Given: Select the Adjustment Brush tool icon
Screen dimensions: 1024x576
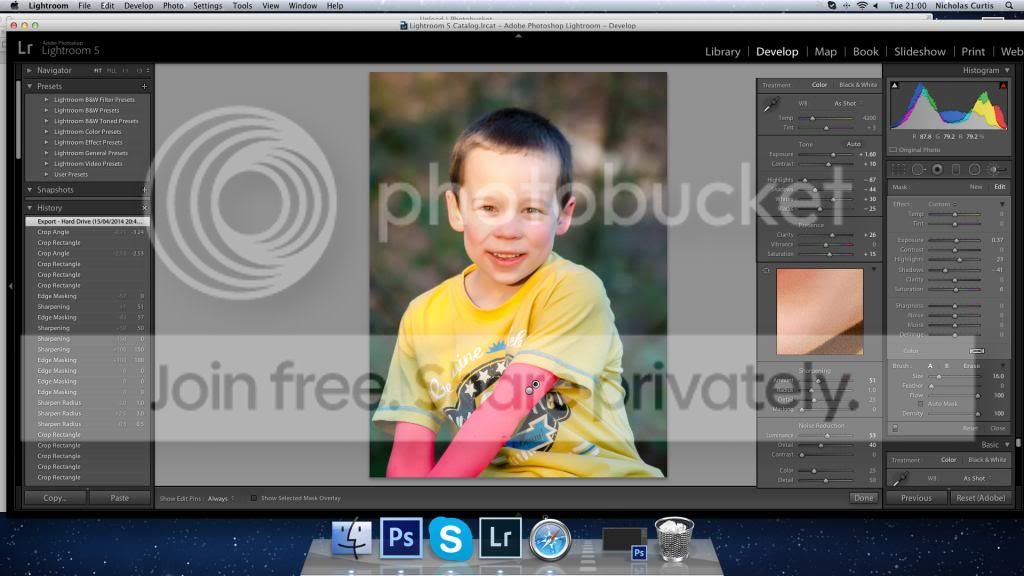Looking at the screenshot, I should tap(996, 170).
